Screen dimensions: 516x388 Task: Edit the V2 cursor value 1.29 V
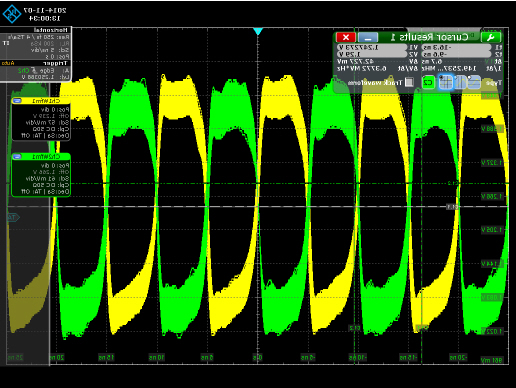point(372,54)
